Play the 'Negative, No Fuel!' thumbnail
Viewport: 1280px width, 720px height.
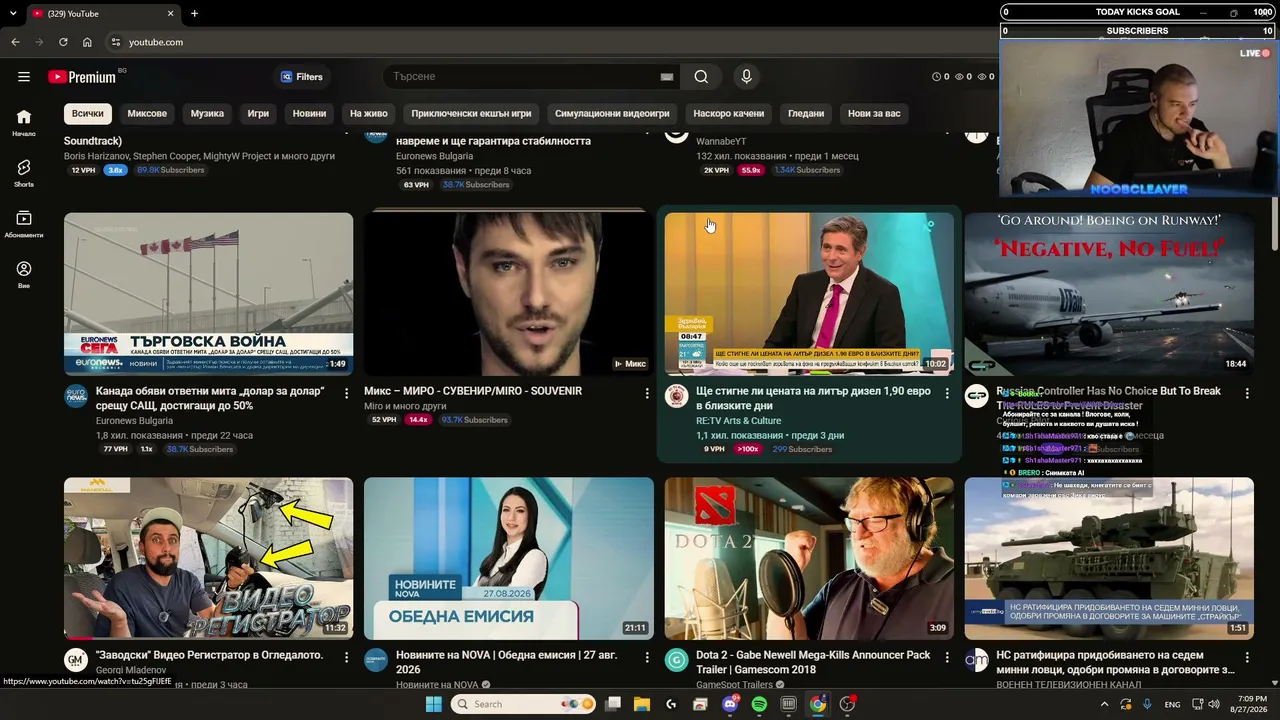pos(1109,294)
